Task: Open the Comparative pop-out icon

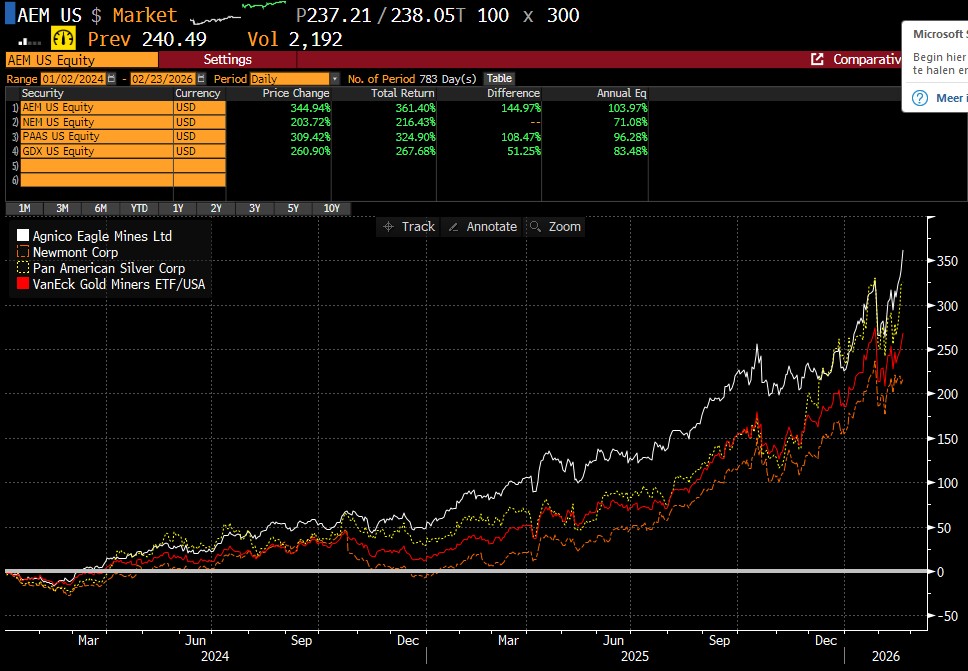Action: 817,60
